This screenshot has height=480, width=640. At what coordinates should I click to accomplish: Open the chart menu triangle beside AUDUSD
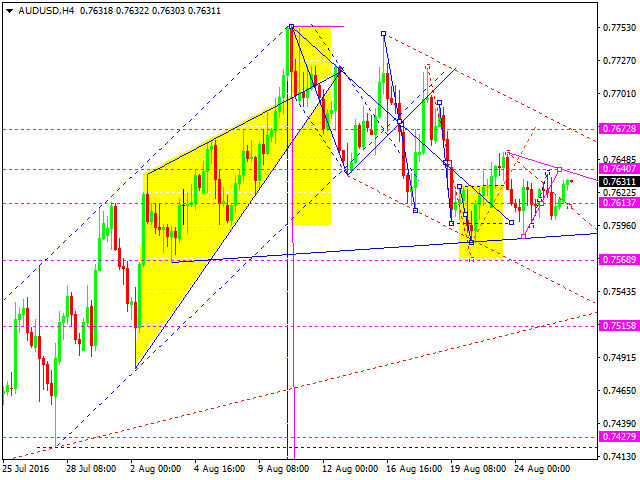pos(10,11)
